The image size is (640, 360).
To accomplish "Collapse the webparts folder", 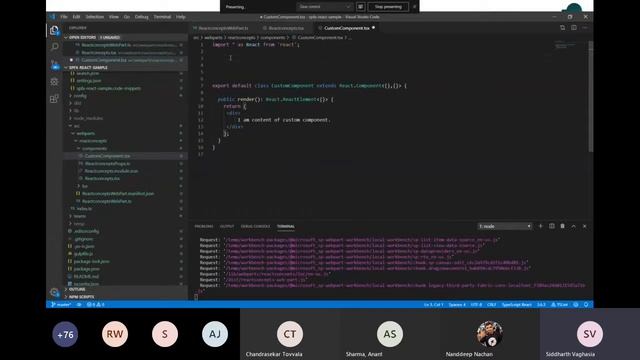I will [x=83, y=133].
